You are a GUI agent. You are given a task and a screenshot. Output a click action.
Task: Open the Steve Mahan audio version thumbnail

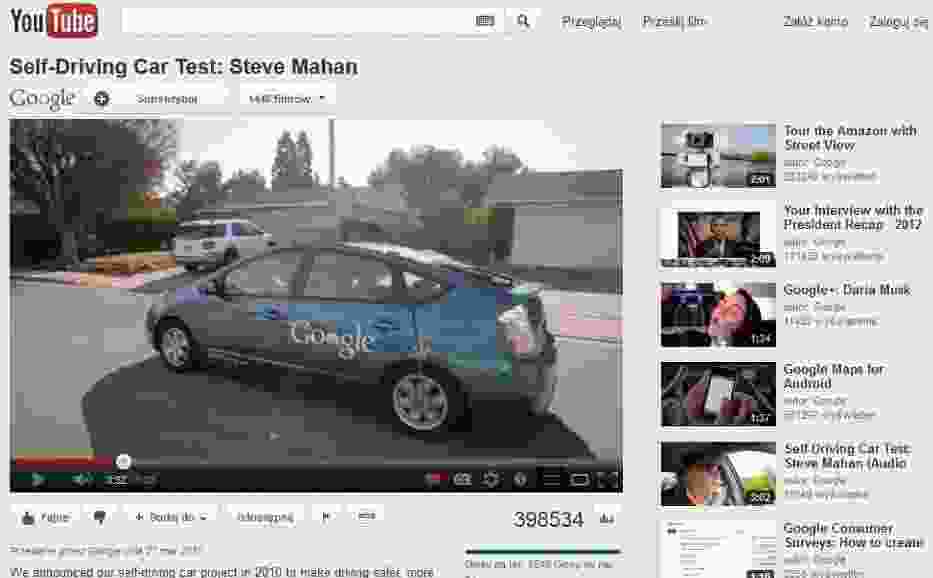coord(718,474)
